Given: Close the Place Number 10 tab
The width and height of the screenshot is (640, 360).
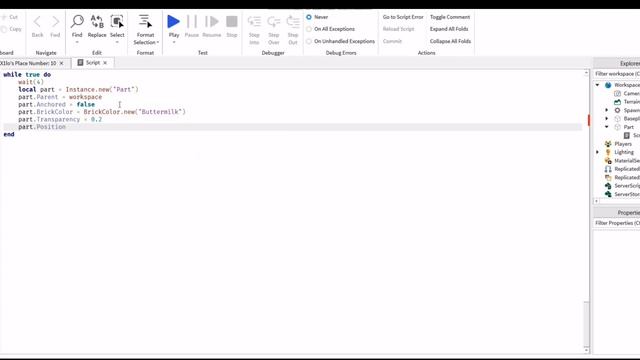Looking at the screenshot, I should coord(62,63).
